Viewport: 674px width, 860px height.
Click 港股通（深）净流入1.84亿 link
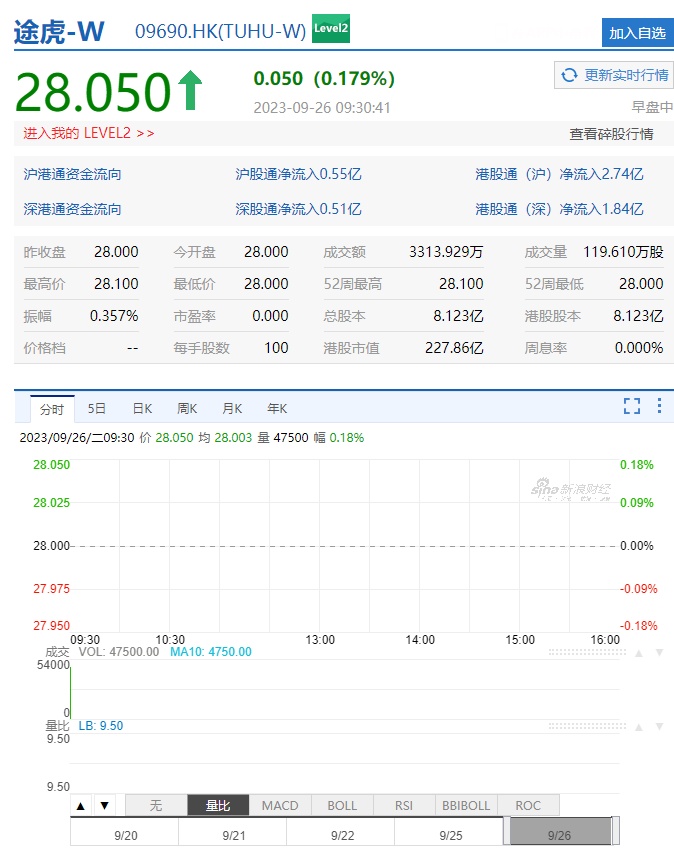tap(559, 209)
